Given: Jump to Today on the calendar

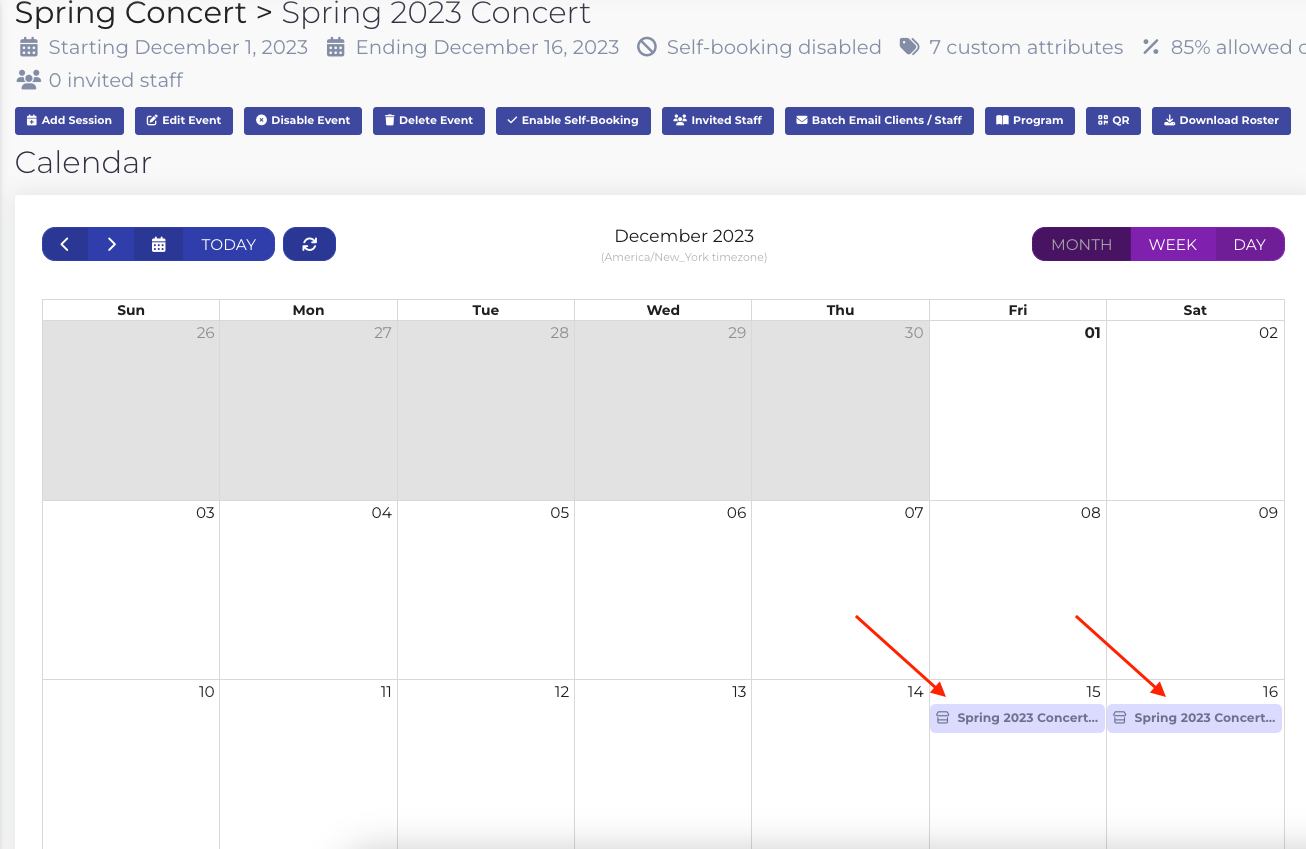Looking at the screenshot, I should click(228, 244).
